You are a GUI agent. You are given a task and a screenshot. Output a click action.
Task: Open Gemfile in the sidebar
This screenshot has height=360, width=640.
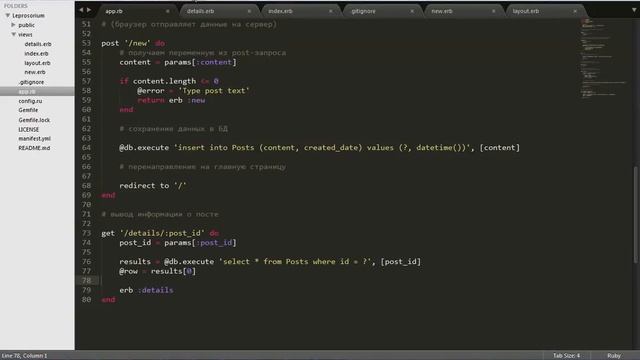pyautogui.click(x=28, y=110)
